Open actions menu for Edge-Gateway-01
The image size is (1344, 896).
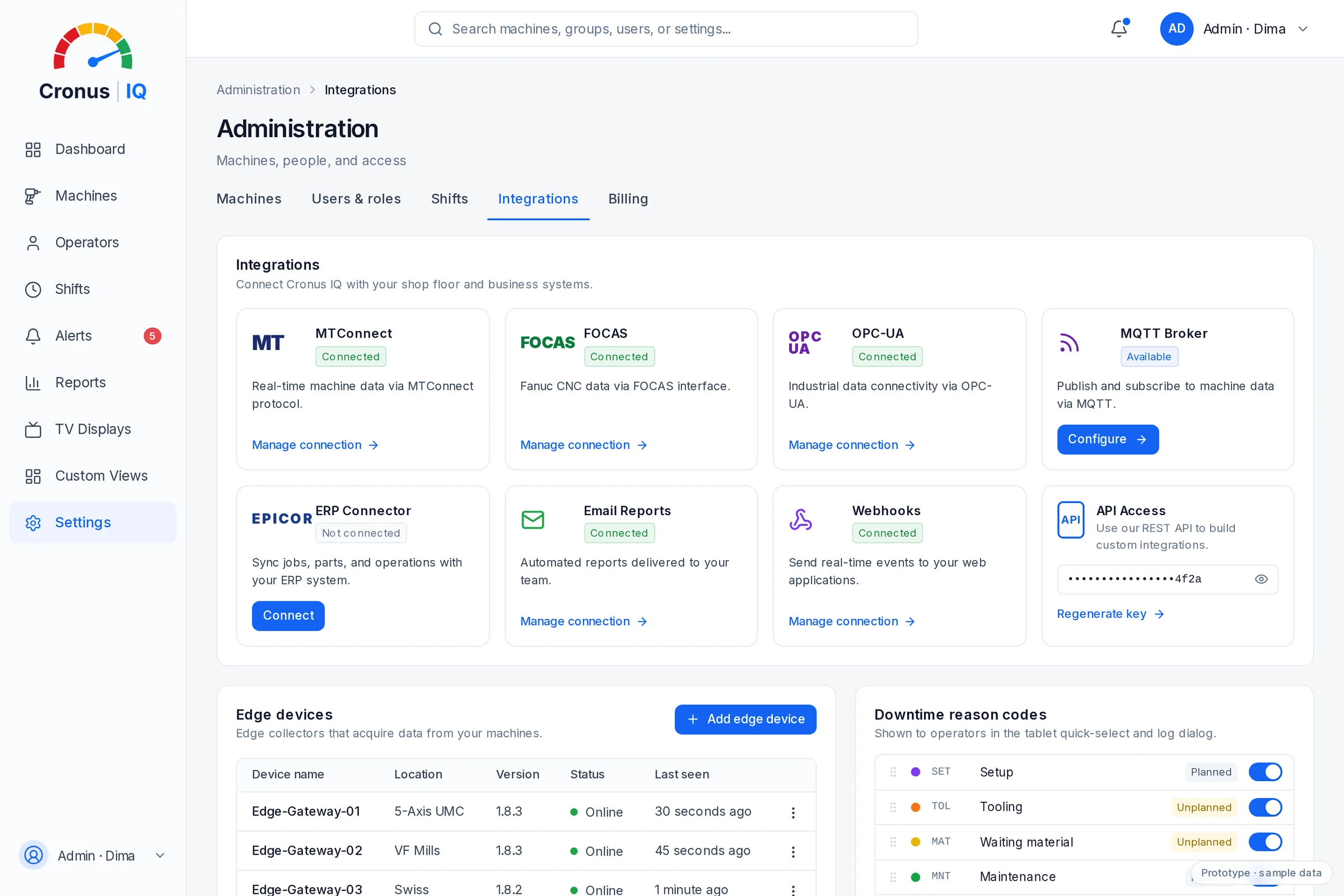(x=793, y=813)
